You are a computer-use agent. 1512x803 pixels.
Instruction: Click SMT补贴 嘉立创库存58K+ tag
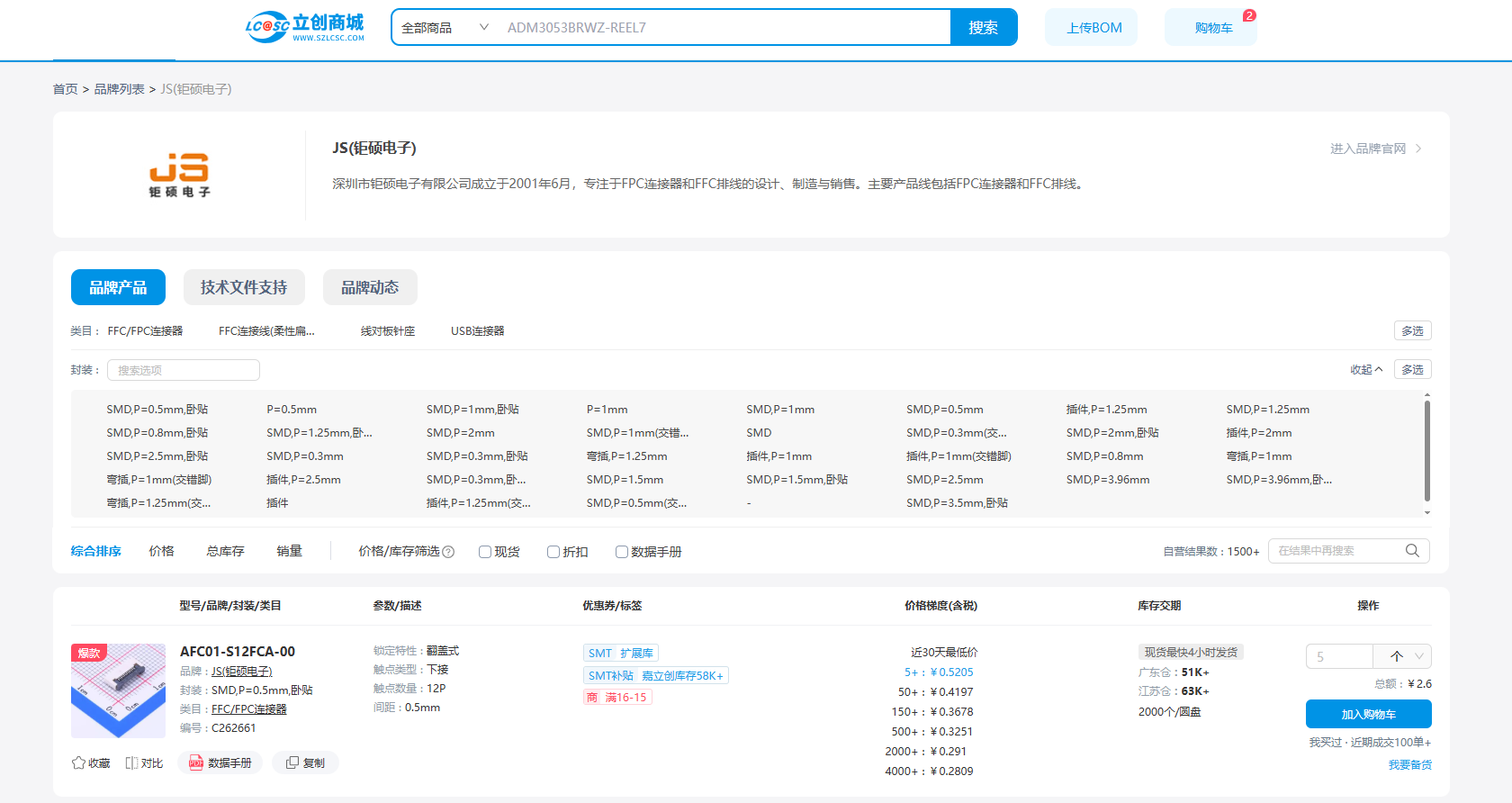[x=656, y=675]
